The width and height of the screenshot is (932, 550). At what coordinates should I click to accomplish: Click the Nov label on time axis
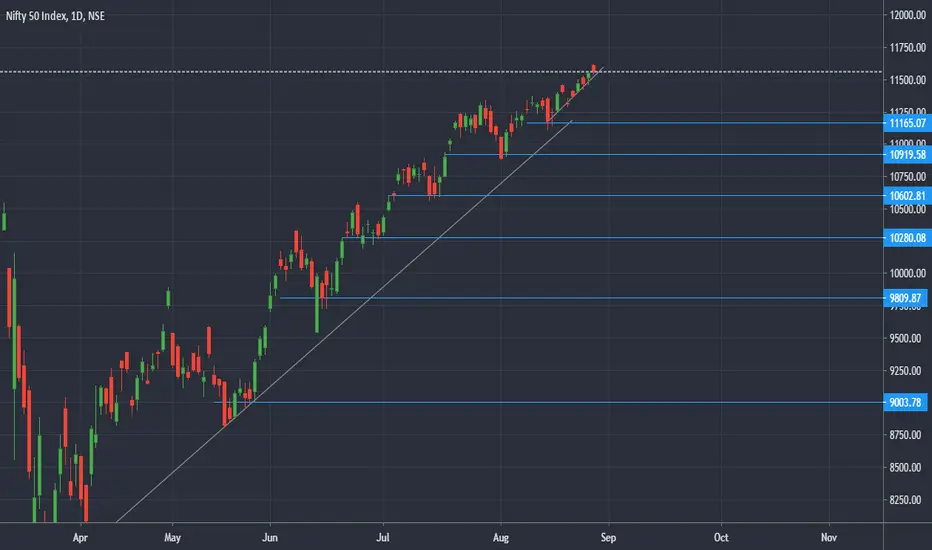coord(829,538)
